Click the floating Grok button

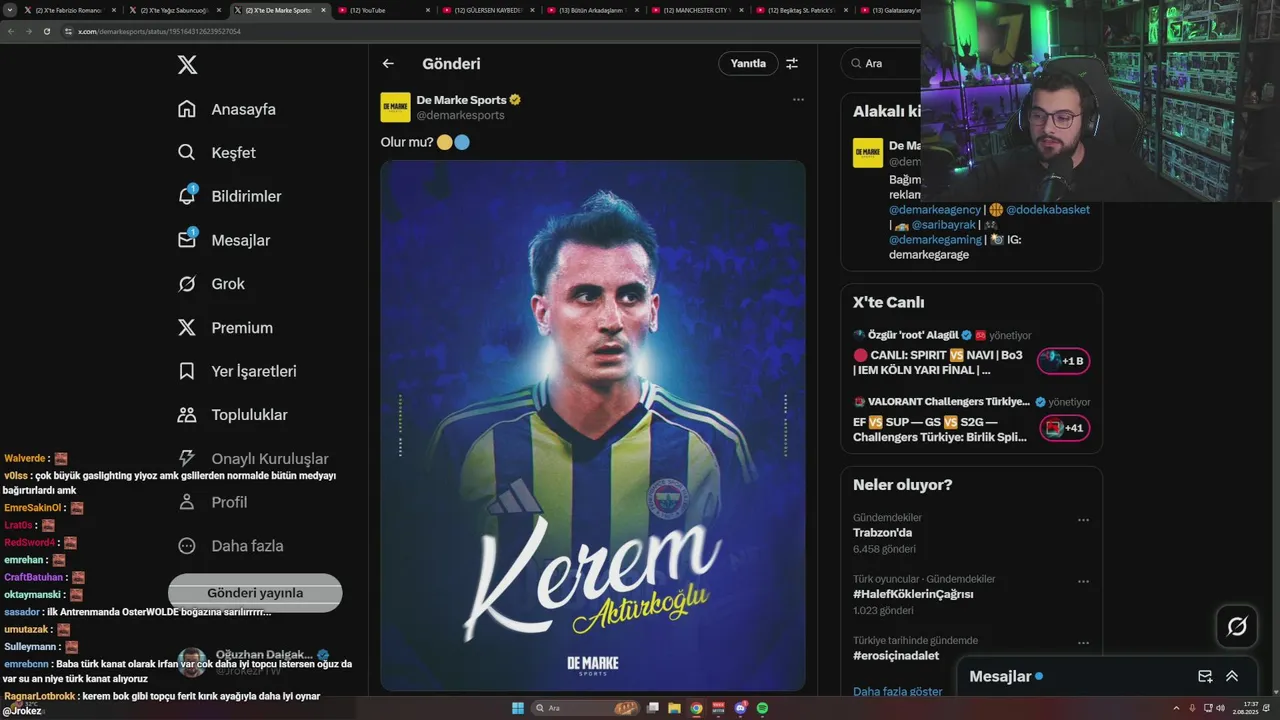pos(1237,627)
